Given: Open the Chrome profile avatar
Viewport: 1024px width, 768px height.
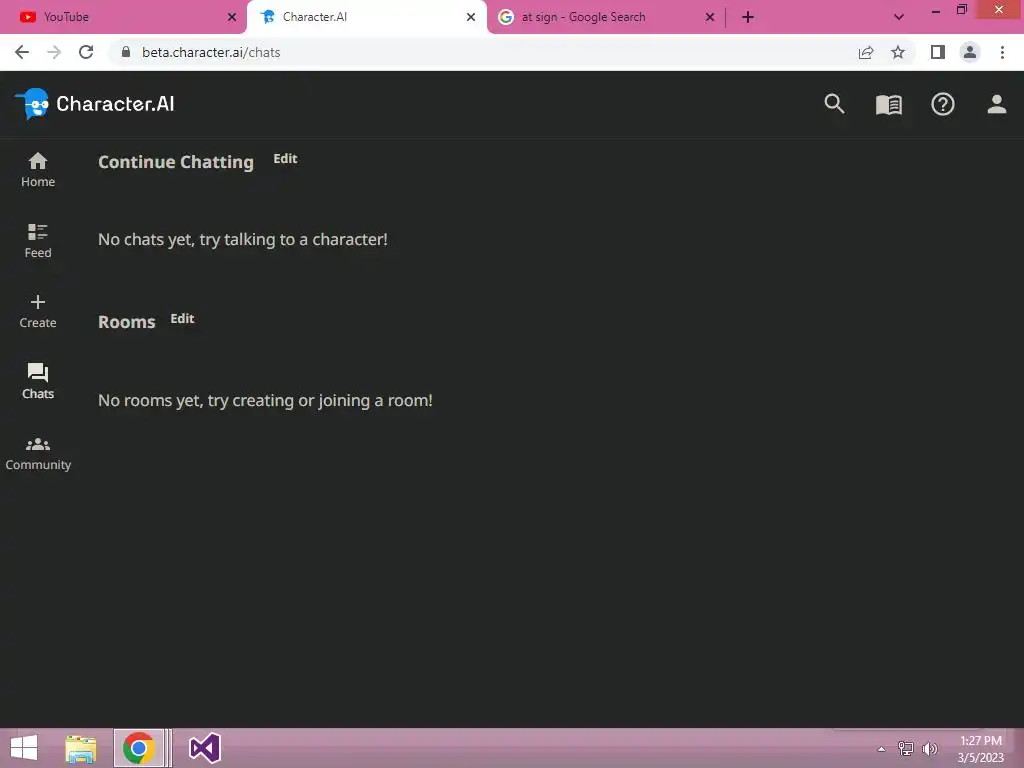Looking at the screenshot, I should click(x=970, y=52).
